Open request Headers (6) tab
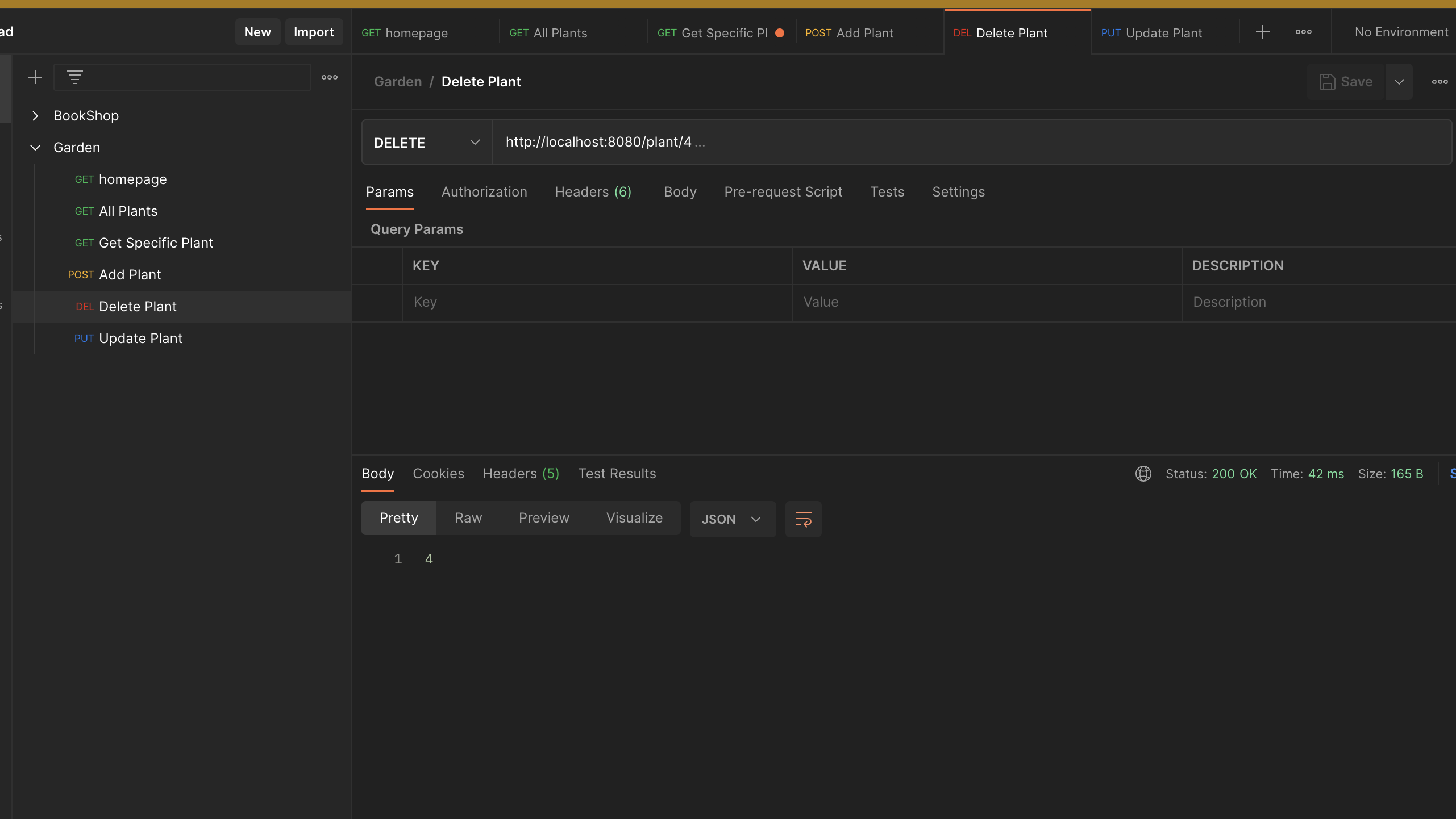 tap(593, 192)
